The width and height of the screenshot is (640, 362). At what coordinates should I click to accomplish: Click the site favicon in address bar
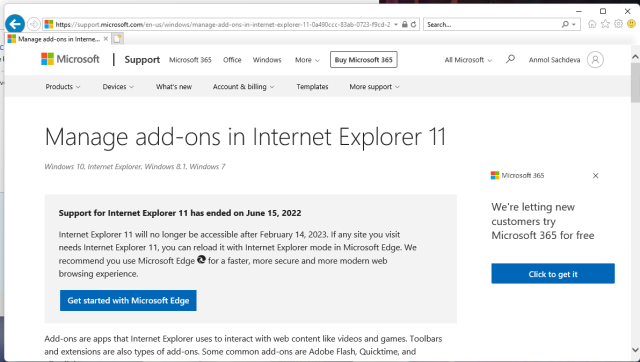49,24
